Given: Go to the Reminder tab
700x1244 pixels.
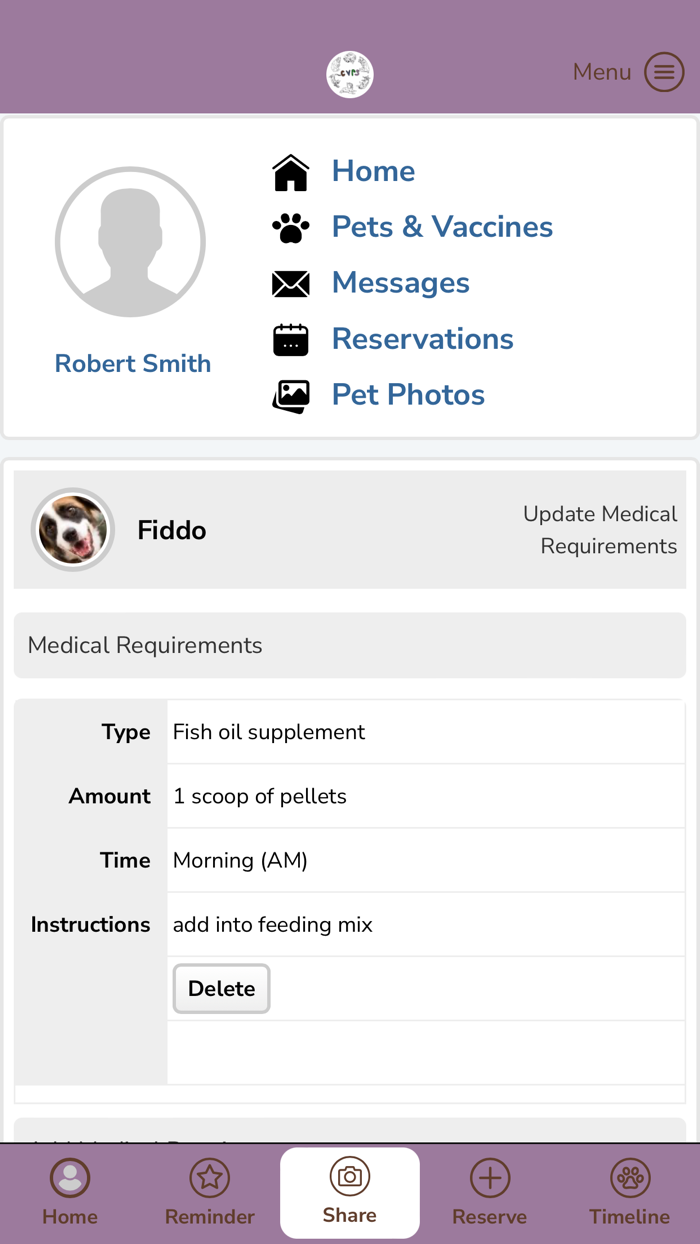Looking at the screenshot, I should [x=210, y=1192].
